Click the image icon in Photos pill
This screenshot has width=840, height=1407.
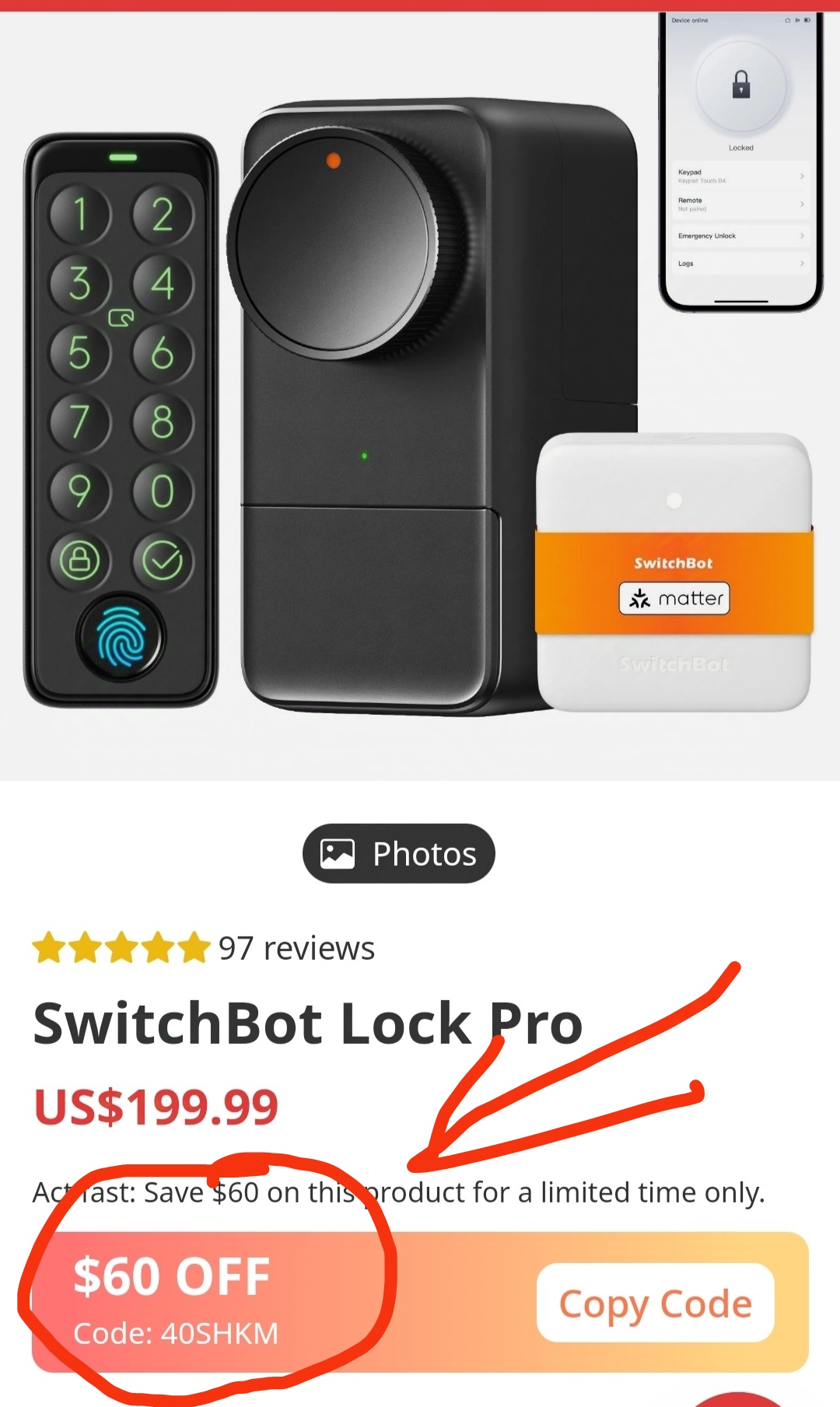pos(338,853)
